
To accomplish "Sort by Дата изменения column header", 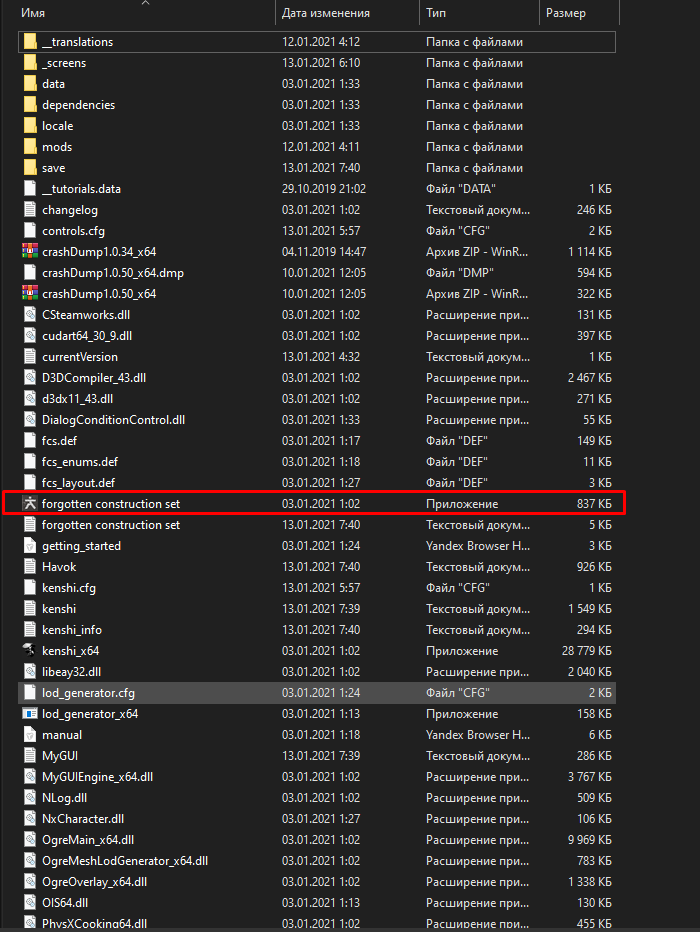I will [x=326, y=13].
